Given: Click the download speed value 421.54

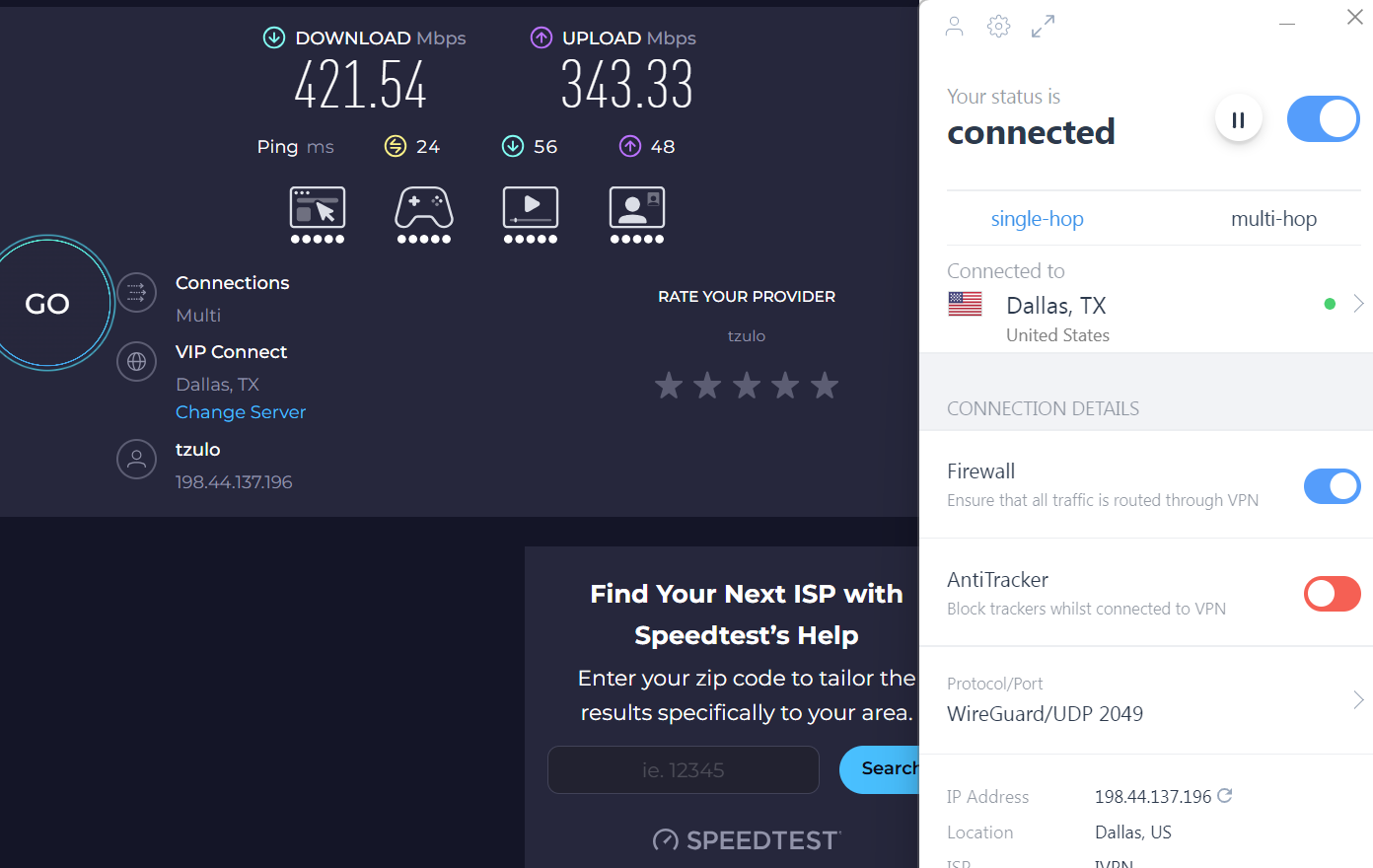Looking at the screenshot, I should pyautogui.click(x=361, y=85).
